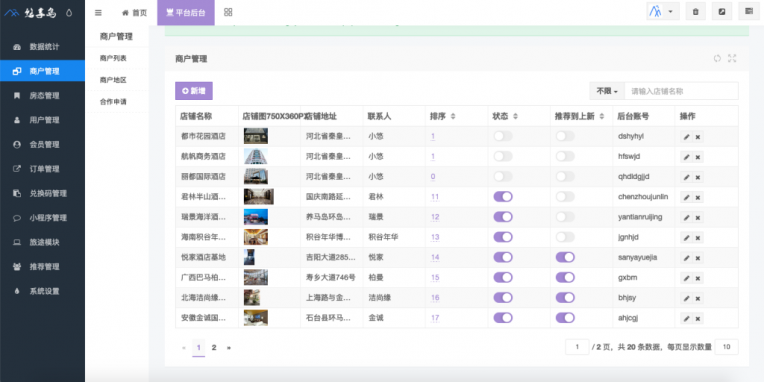The width and height of the screenshot is (764, 382).
Task: Open the rightmost panel icon in top bar
Action: tap(749, 12)
